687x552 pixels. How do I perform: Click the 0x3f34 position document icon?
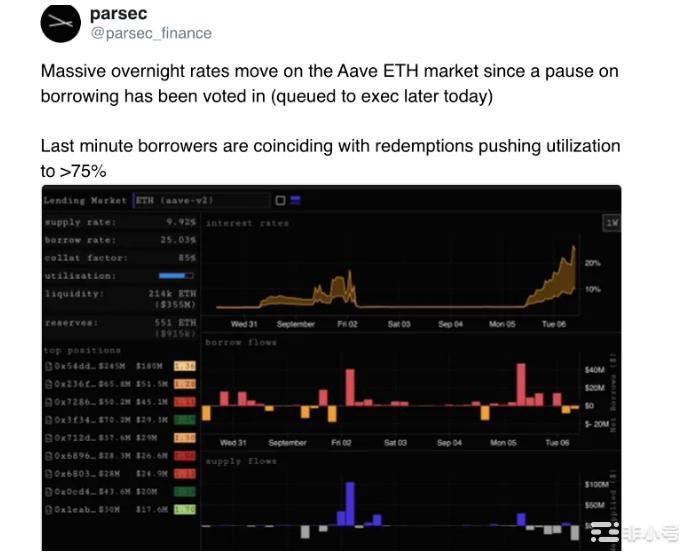point(47,420)
